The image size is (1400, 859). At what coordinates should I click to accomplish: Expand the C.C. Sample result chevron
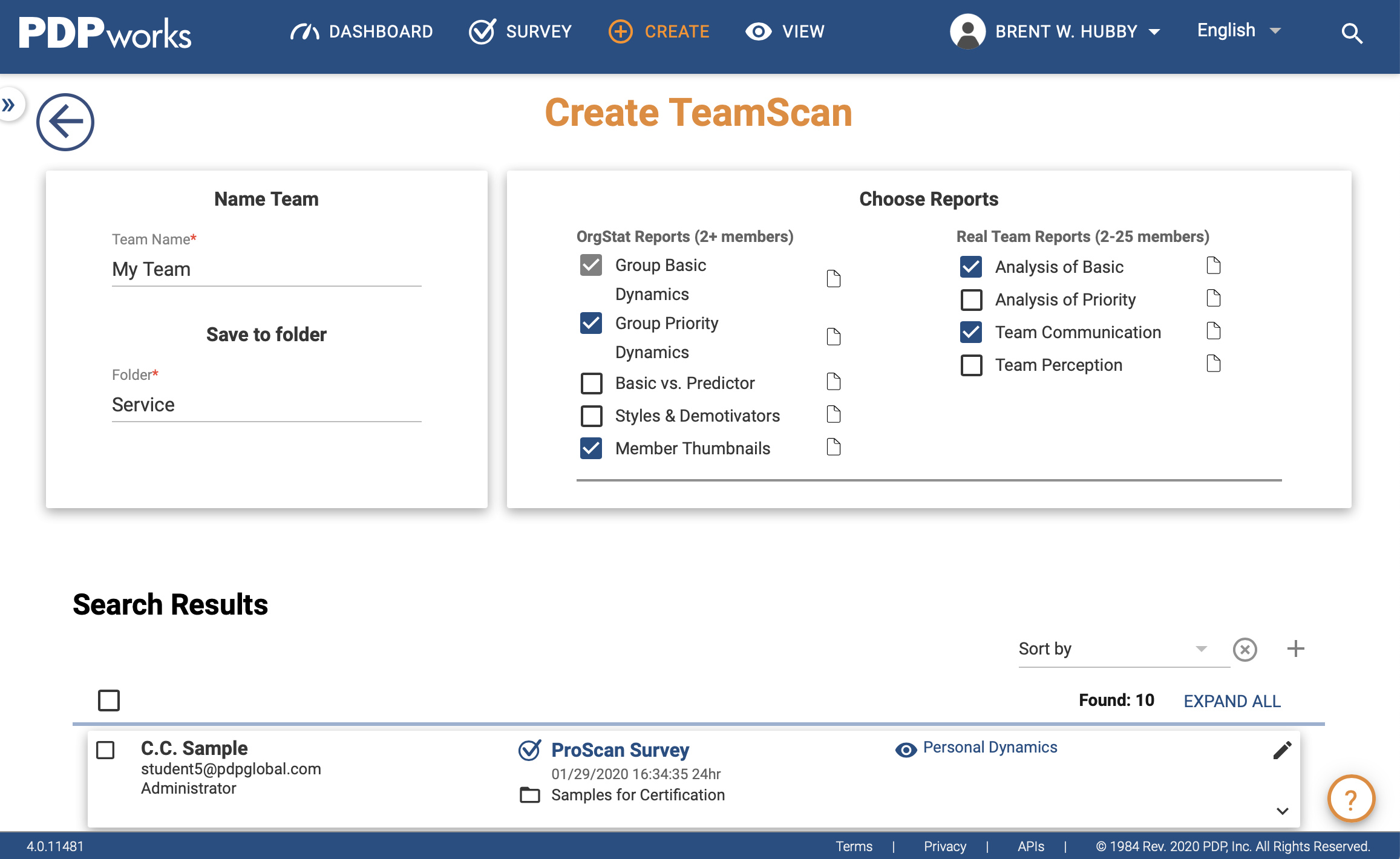coord(1282,811)
